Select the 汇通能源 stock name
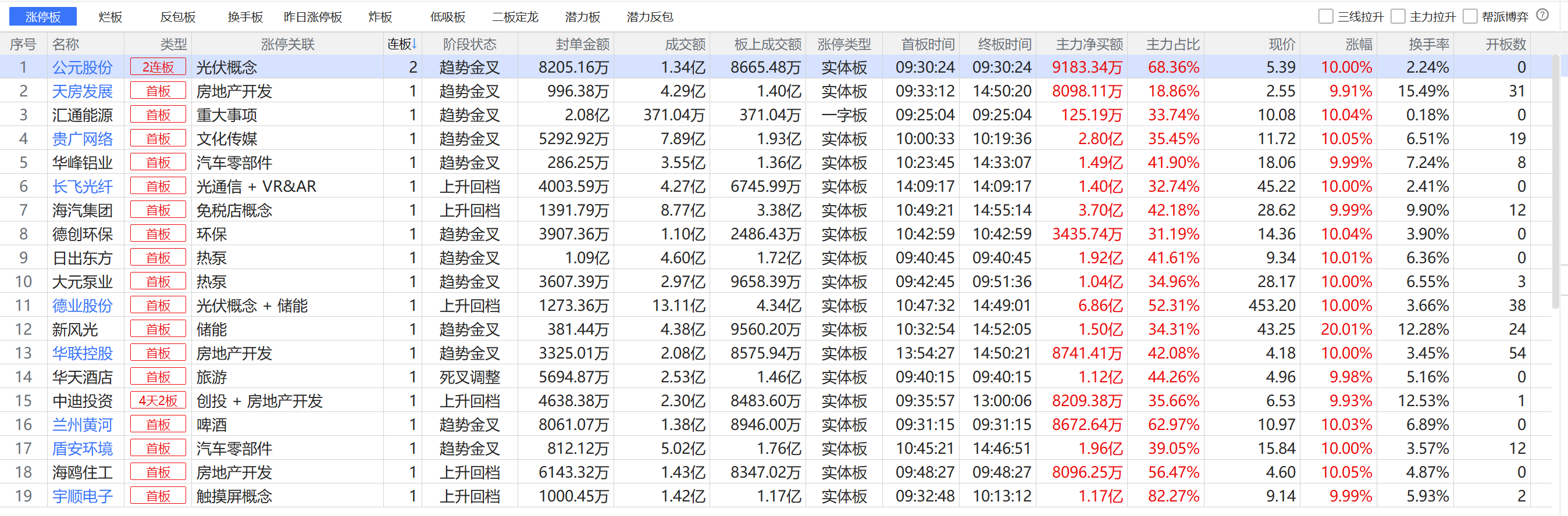Image resolution: width=1568 pixels, height=516 pixels. (x=82, y=114)
